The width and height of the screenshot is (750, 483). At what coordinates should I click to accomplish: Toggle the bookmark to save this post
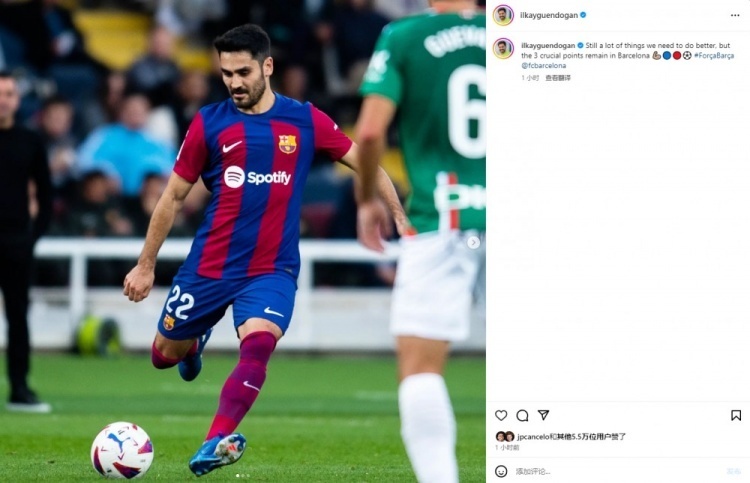click(x=736, y=415)
